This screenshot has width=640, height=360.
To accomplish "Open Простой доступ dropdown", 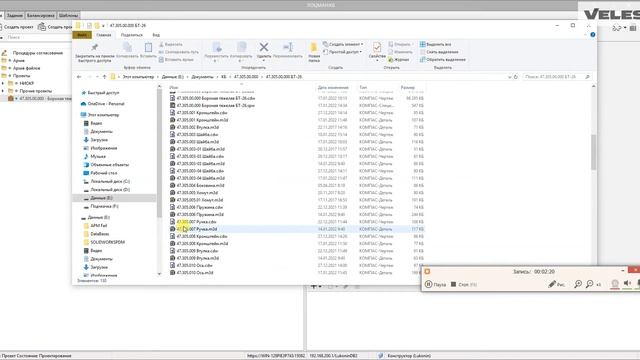I will [342, 52].
